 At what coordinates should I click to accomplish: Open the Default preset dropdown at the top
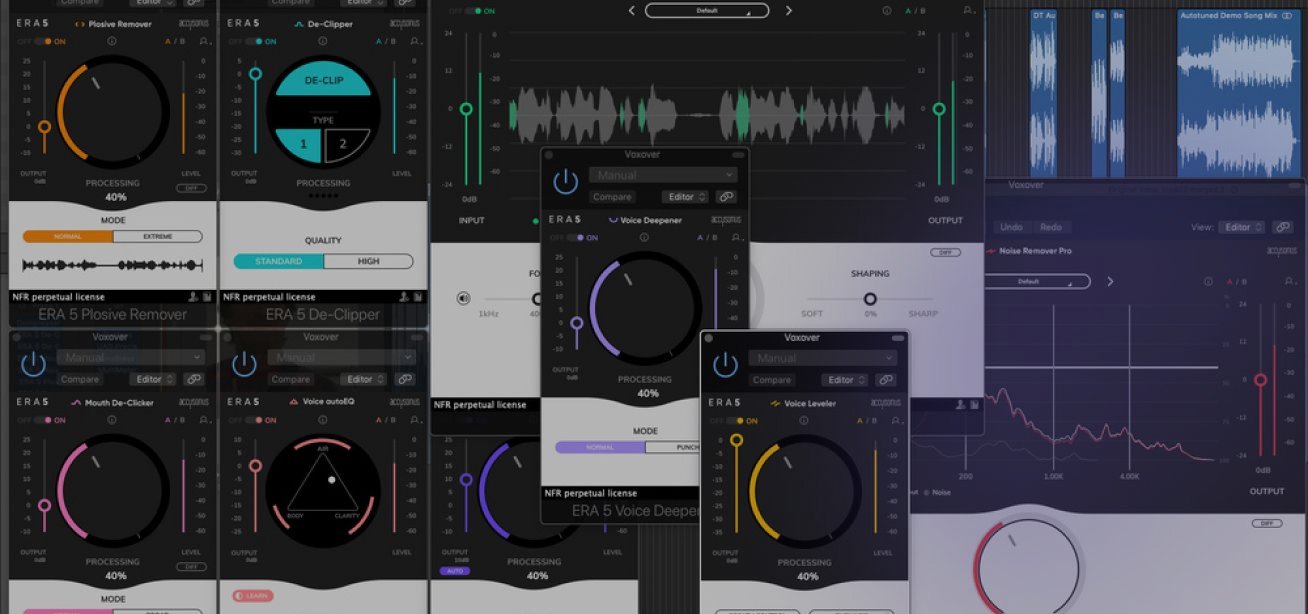click(x=706, y=9)
